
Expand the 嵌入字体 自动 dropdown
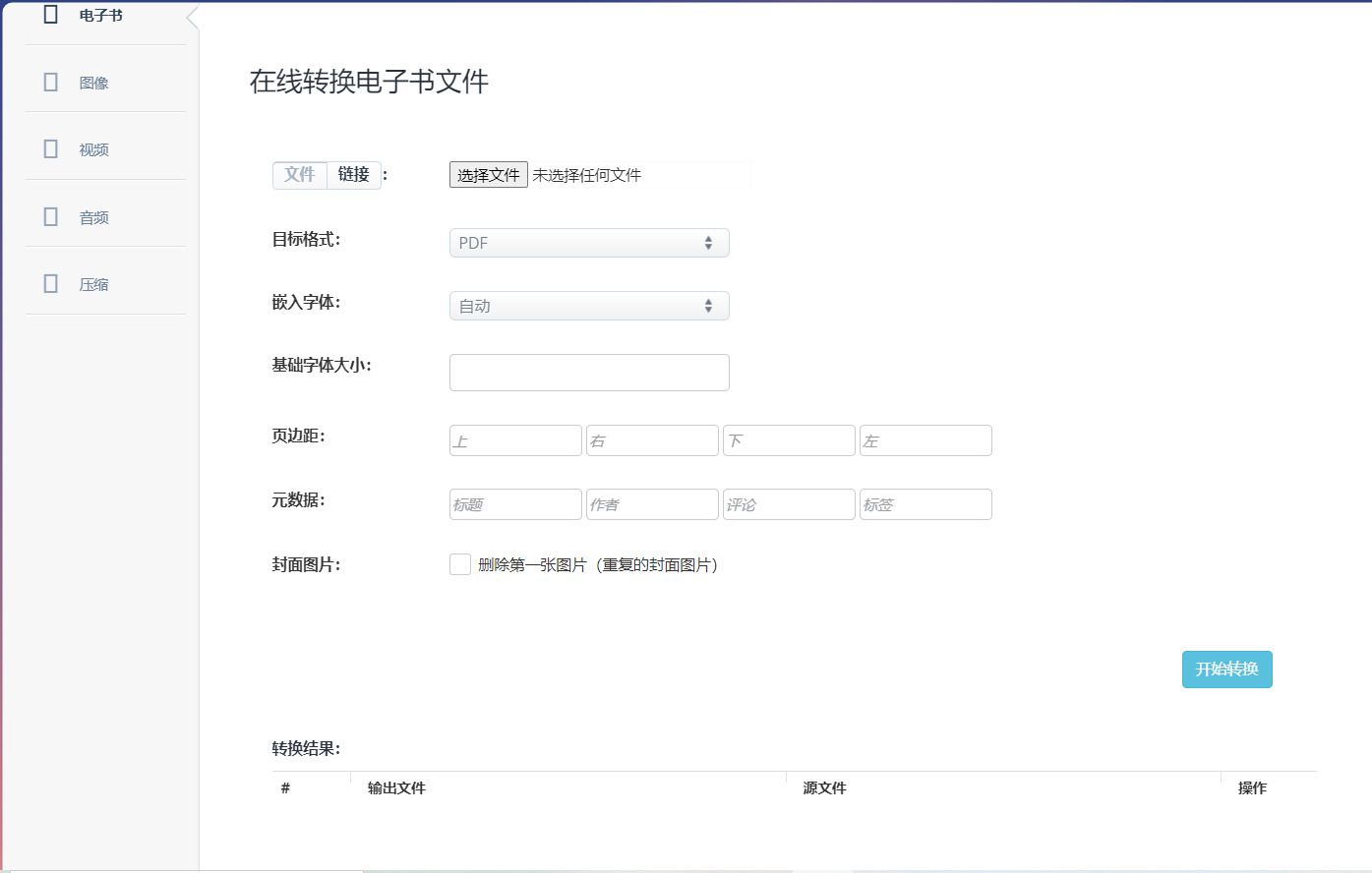pyautogui.click(x=589, y=306)
